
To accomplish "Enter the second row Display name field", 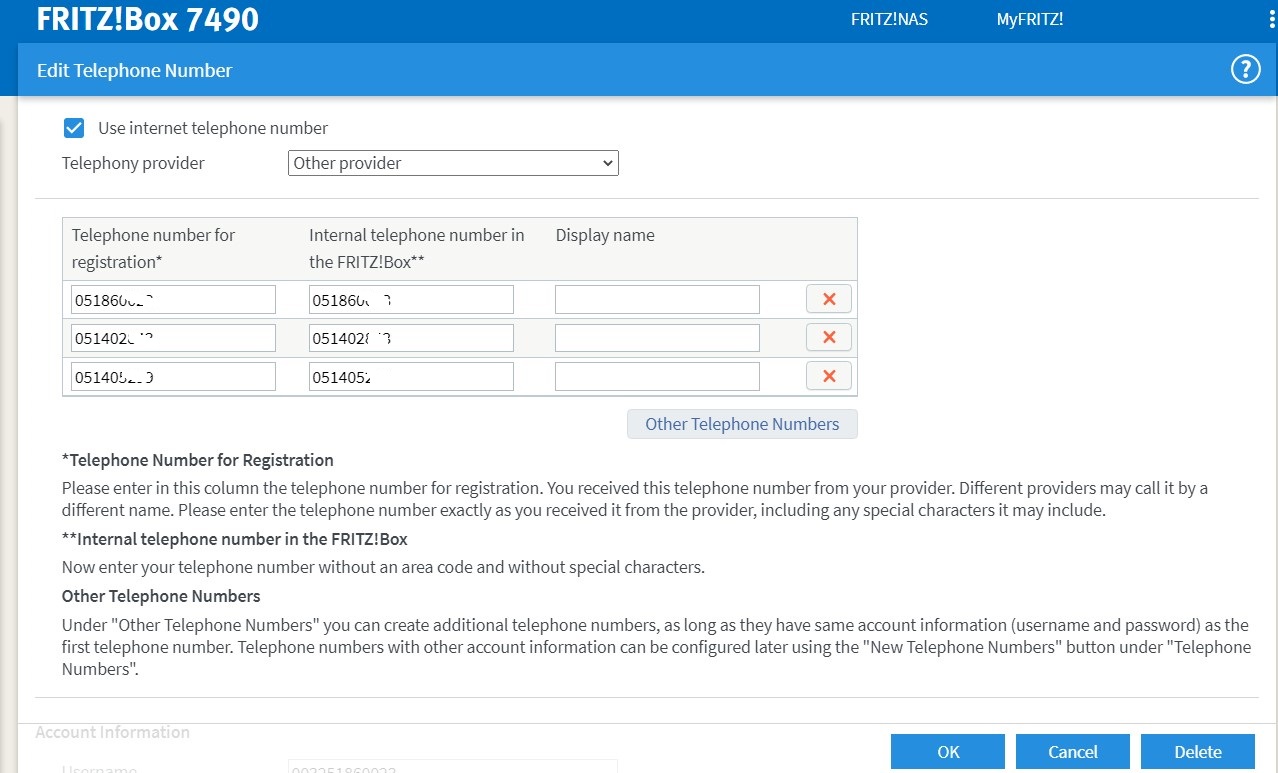I will 657,338.
